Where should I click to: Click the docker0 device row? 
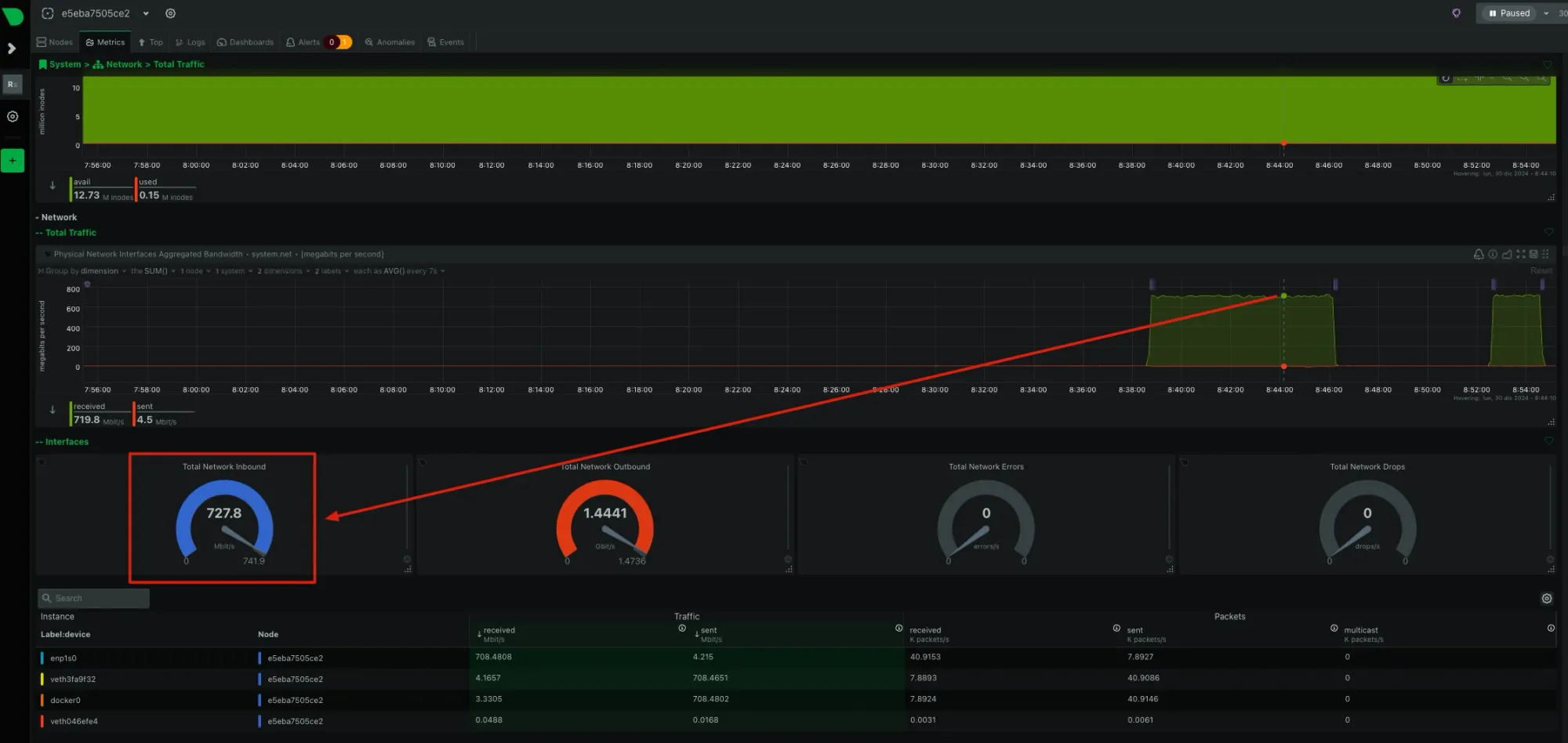tap(796, 700)
